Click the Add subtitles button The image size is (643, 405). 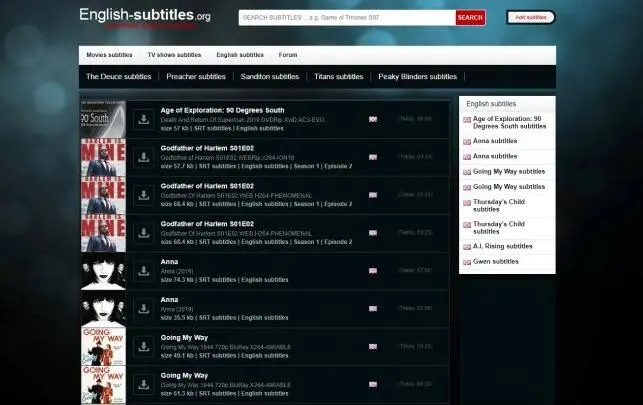[531, 18]
